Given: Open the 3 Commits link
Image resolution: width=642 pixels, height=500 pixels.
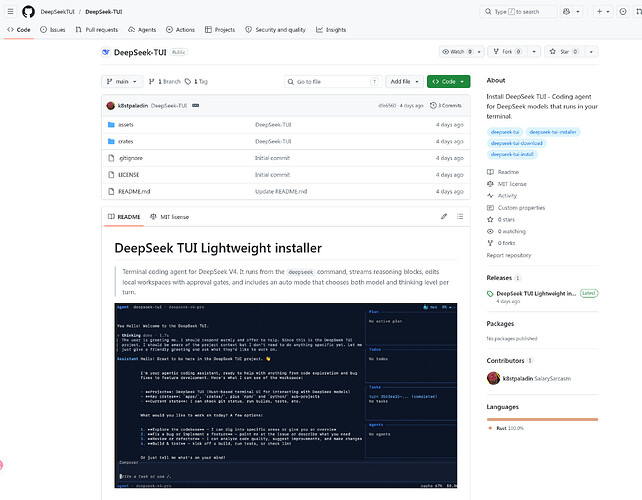Looking at the screenshot, I should coord(445,105).
